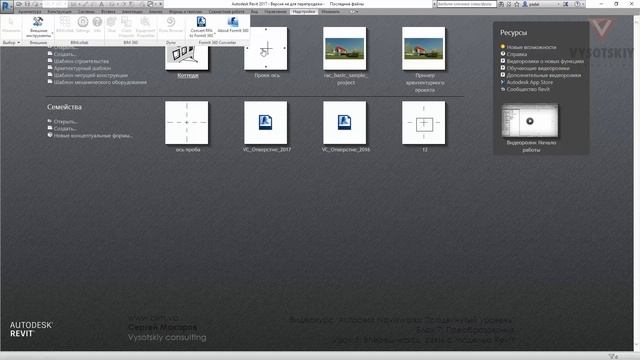Open the rac_basic_sample_project thumbnail

[345, 49]
